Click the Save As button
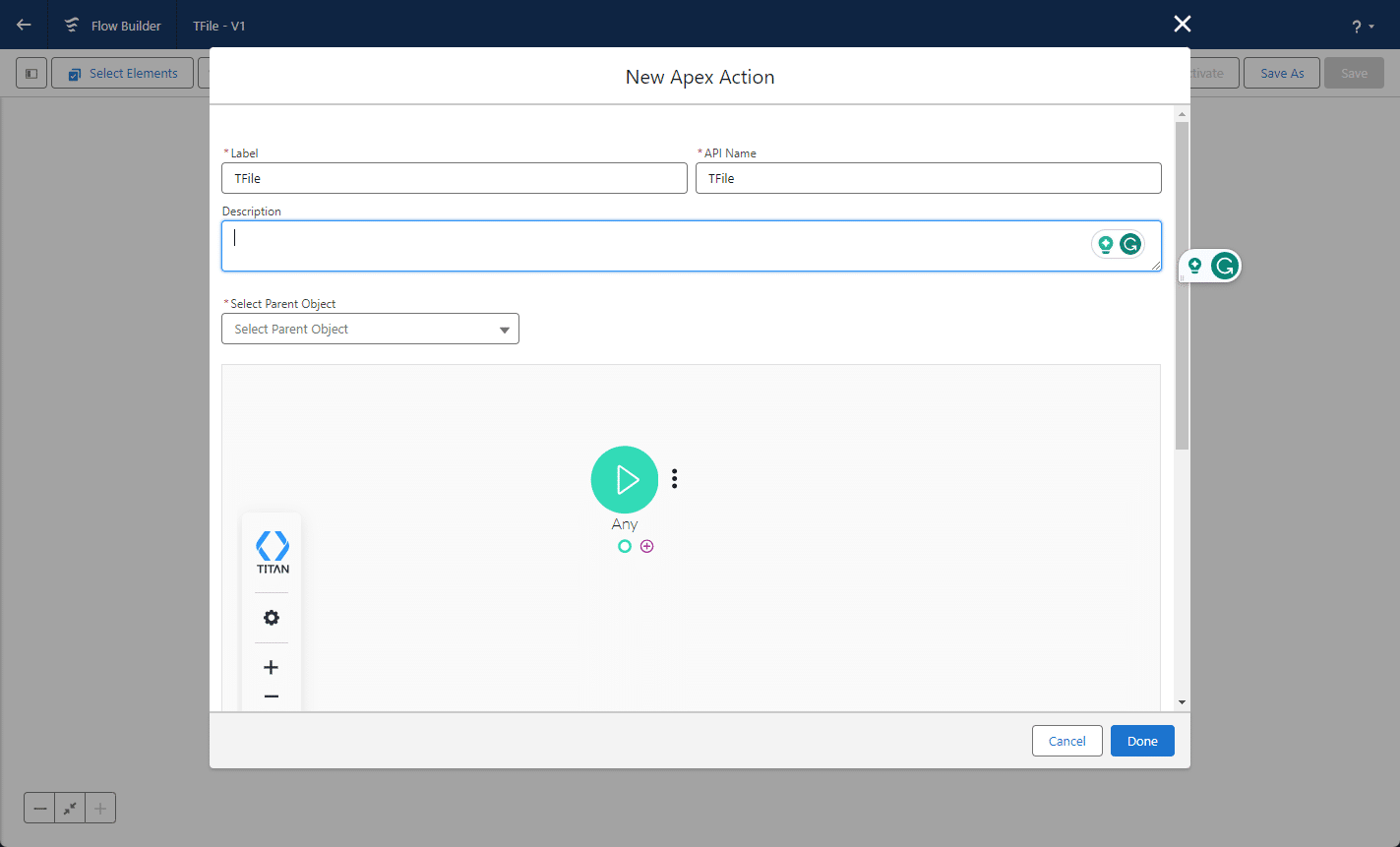Screen dimensions: 1400x847 tap(1281, 73)
